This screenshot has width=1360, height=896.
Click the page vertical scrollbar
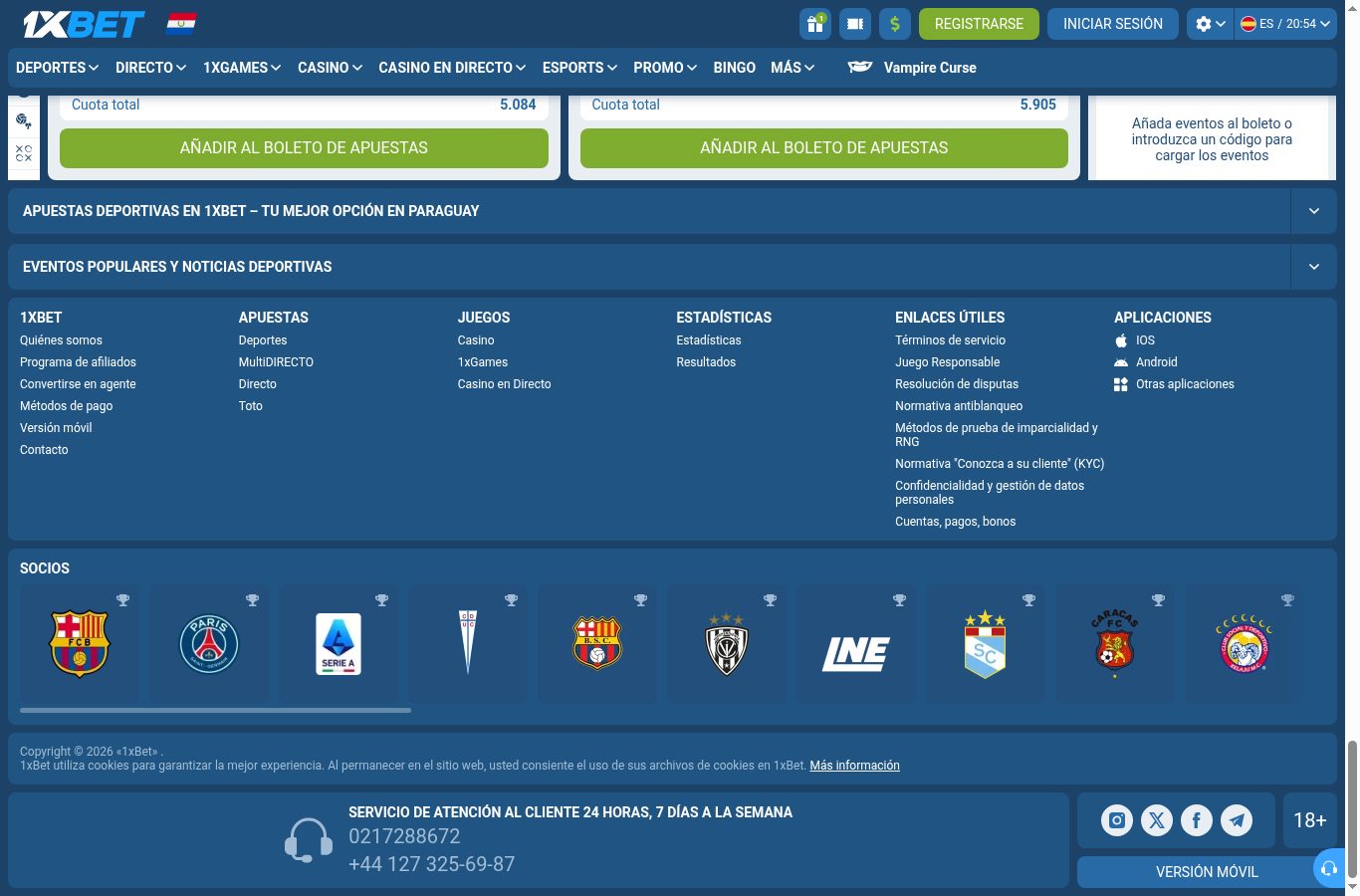pos(1352,807)
